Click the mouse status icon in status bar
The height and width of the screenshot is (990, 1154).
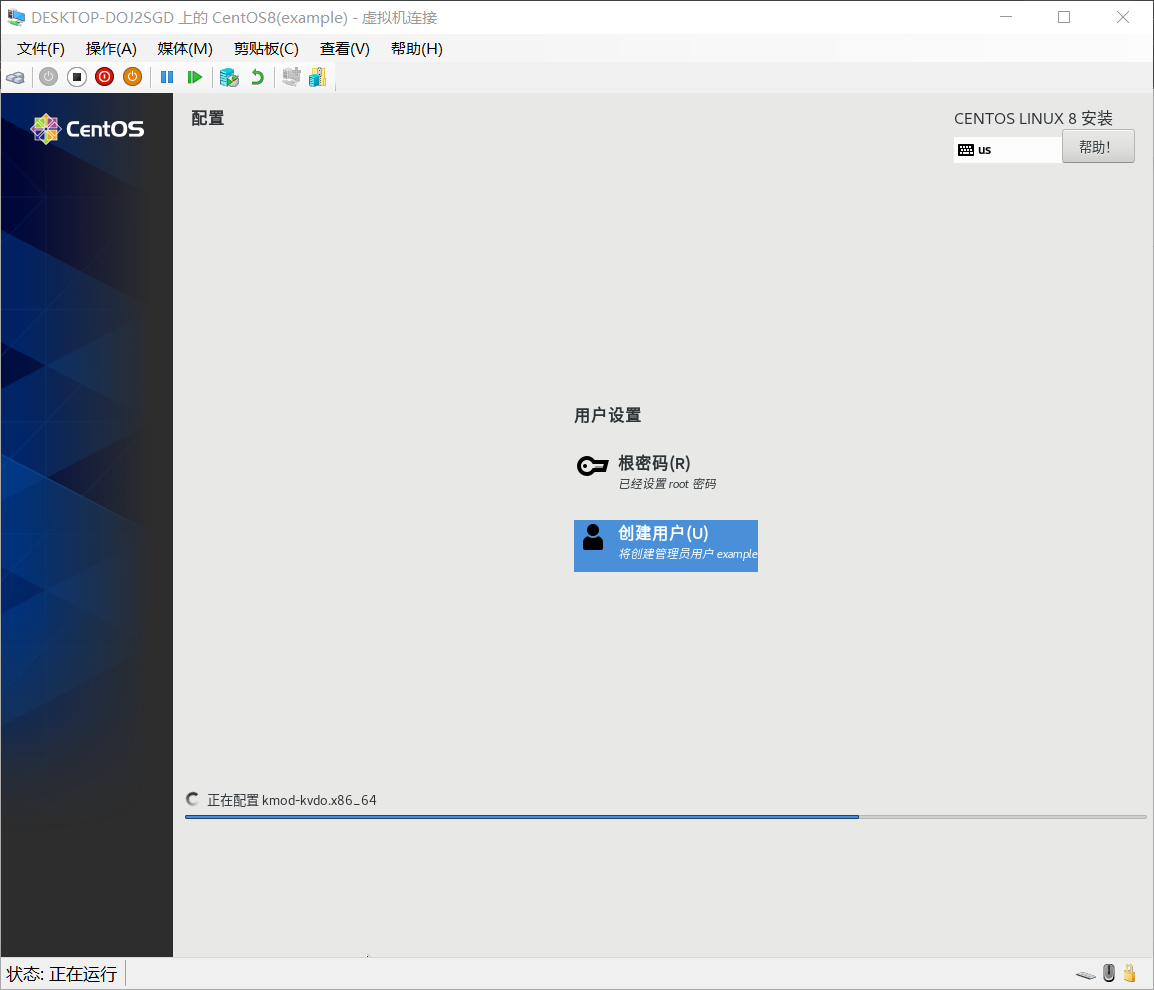1109,973
